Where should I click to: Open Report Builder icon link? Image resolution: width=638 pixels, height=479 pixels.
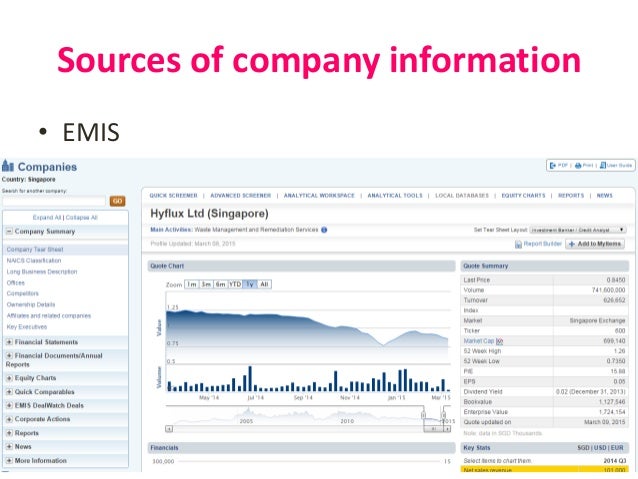pyautogui.click(x=518, y=244)
